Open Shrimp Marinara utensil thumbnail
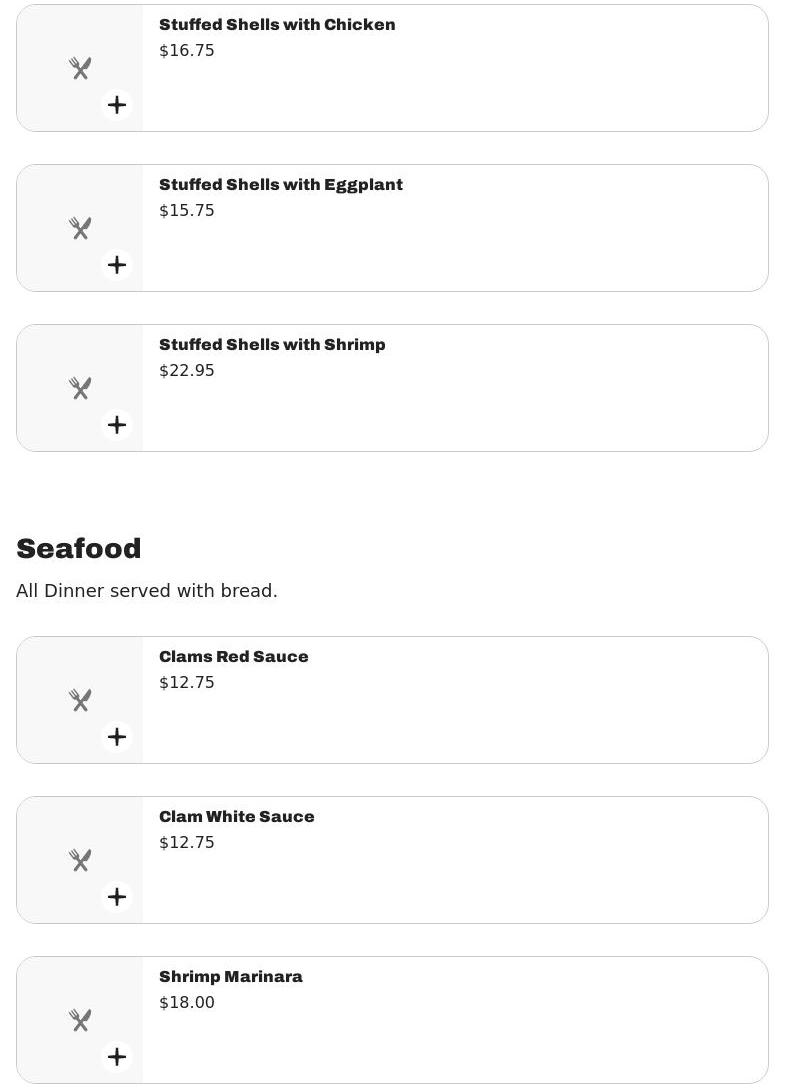This screenshot has height=1092, width=785. (80, 1021)
